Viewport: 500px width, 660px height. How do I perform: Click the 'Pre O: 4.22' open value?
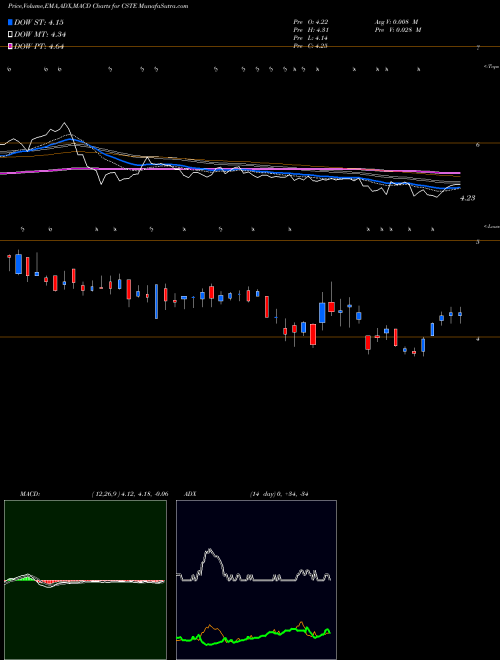(311, 22)
